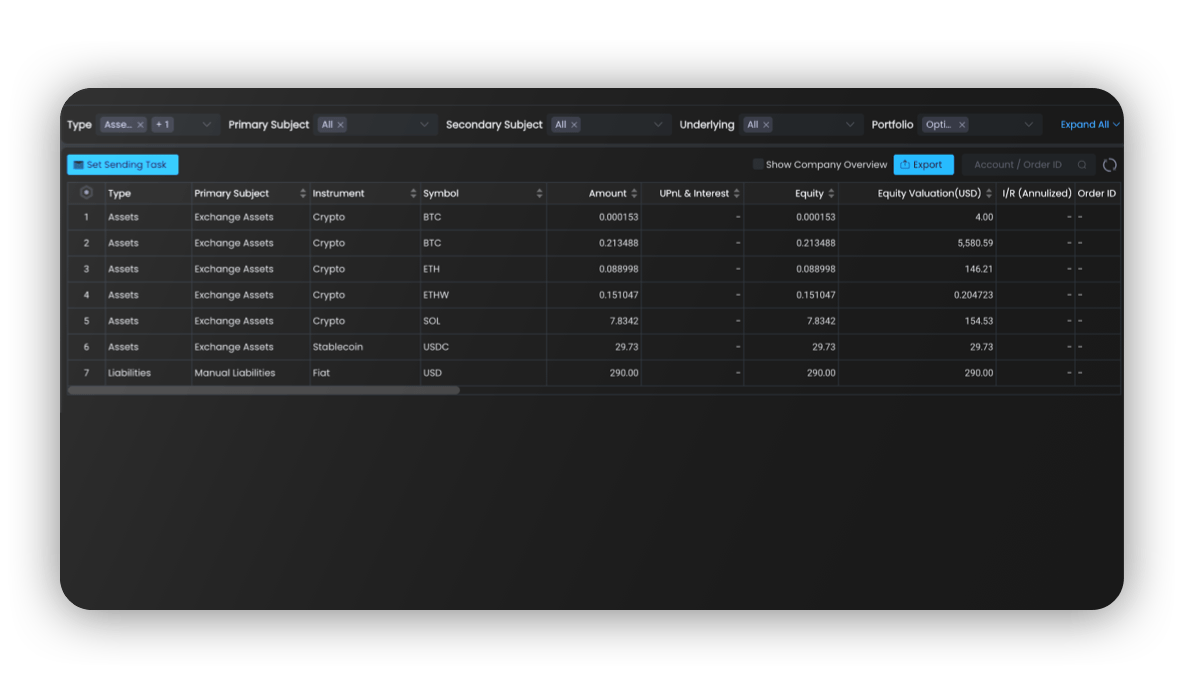Remove the Asse... tag from Type filter

coord(140,125)
